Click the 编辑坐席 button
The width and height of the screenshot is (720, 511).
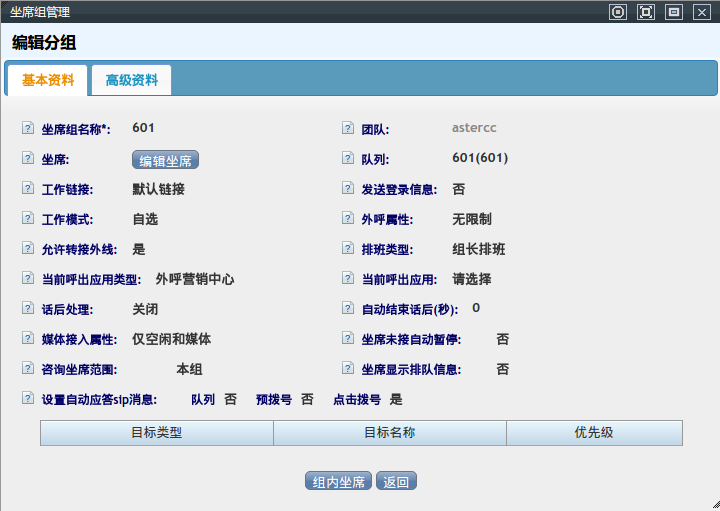pos(166,160)
